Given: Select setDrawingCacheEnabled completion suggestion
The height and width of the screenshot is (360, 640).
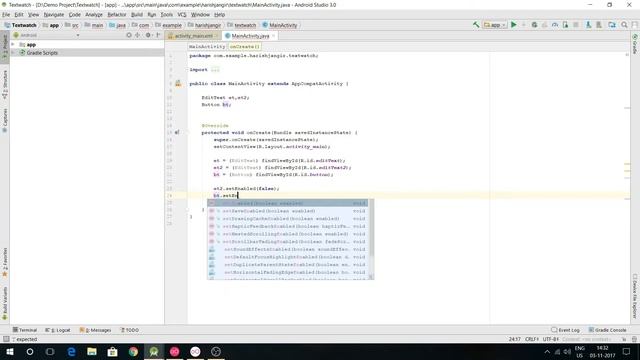Looking at the screenshot, I should point(287,219).
